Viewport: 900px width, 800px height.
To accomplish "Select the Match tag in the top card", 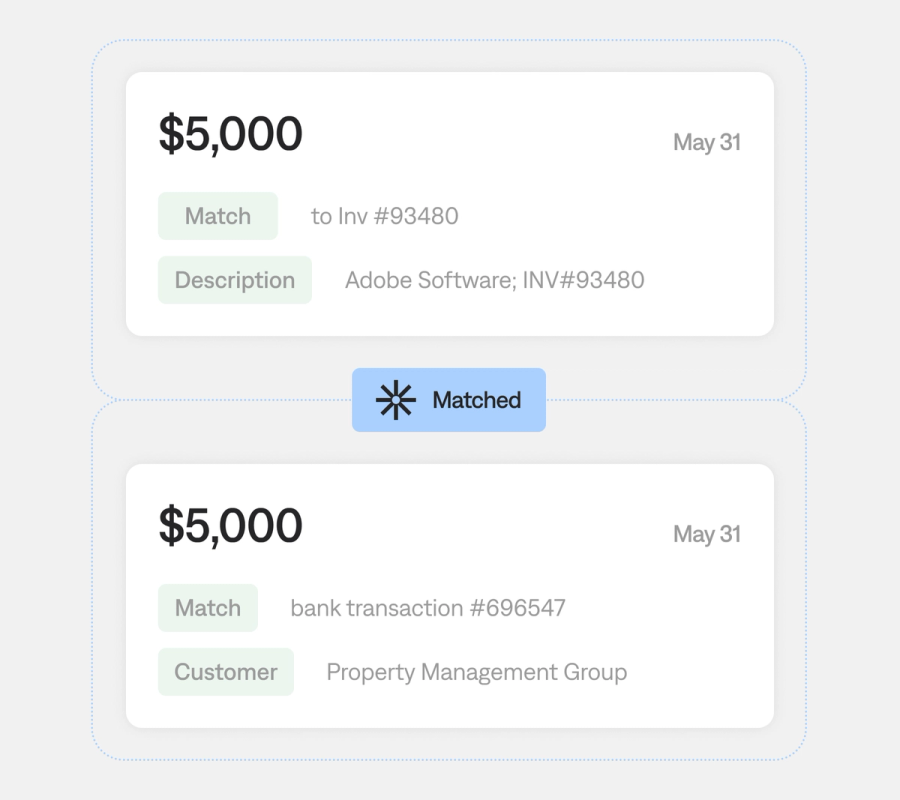I will 217,216.
